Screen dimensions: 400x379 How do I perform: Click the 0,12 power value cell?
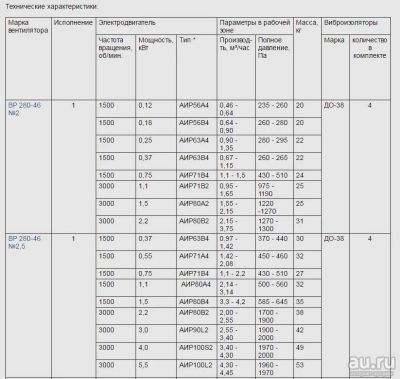point(156,109)
